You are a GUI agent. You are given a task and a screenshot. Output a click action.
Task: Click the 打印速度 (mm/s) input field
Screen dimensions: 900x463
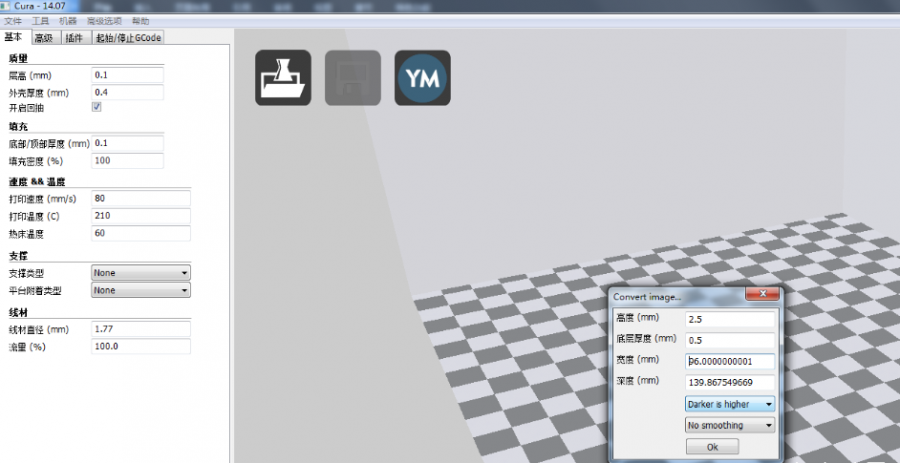coord(141,199)
